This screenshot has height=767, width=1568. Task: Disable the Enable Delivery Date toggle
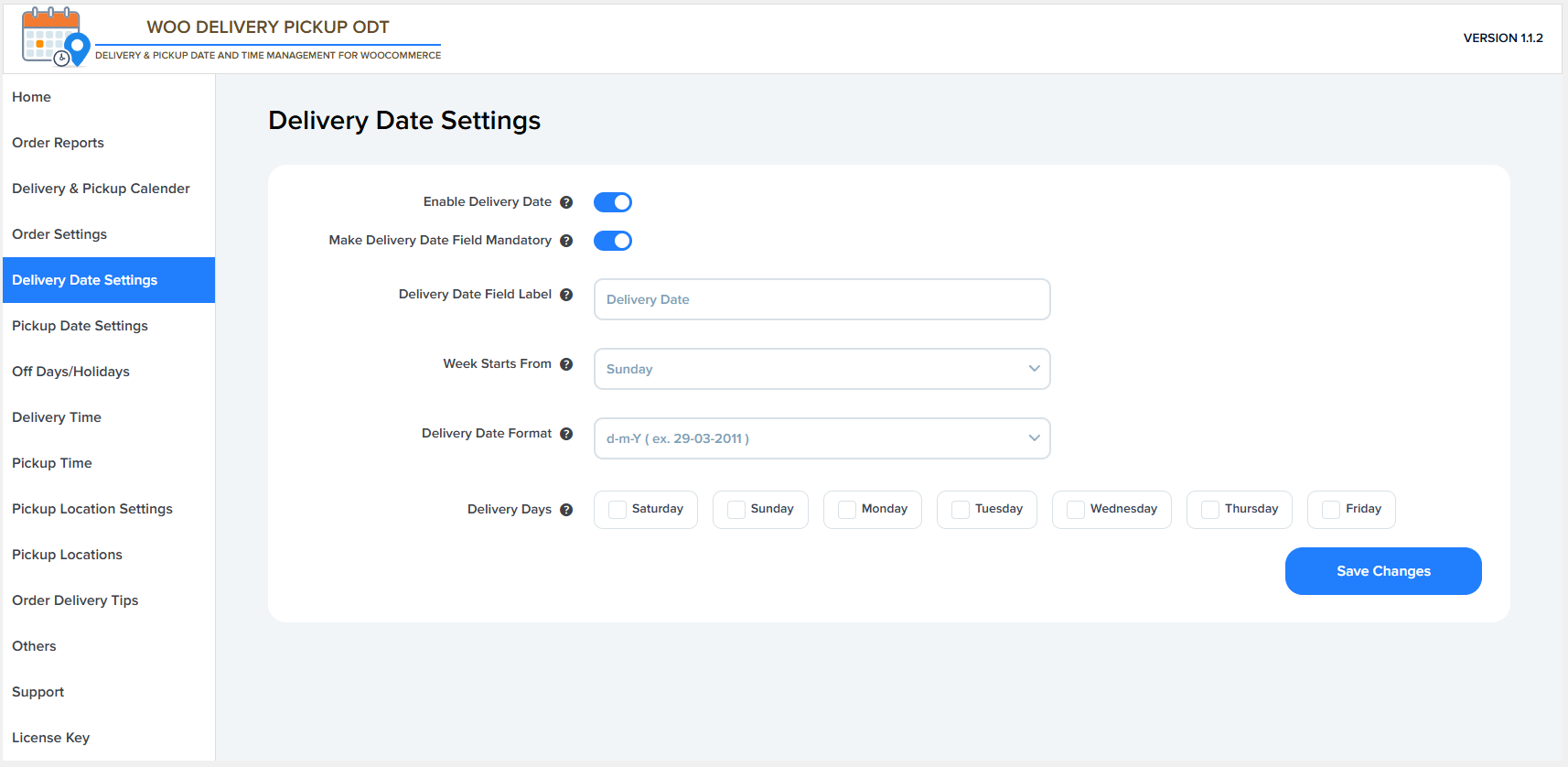613,202
